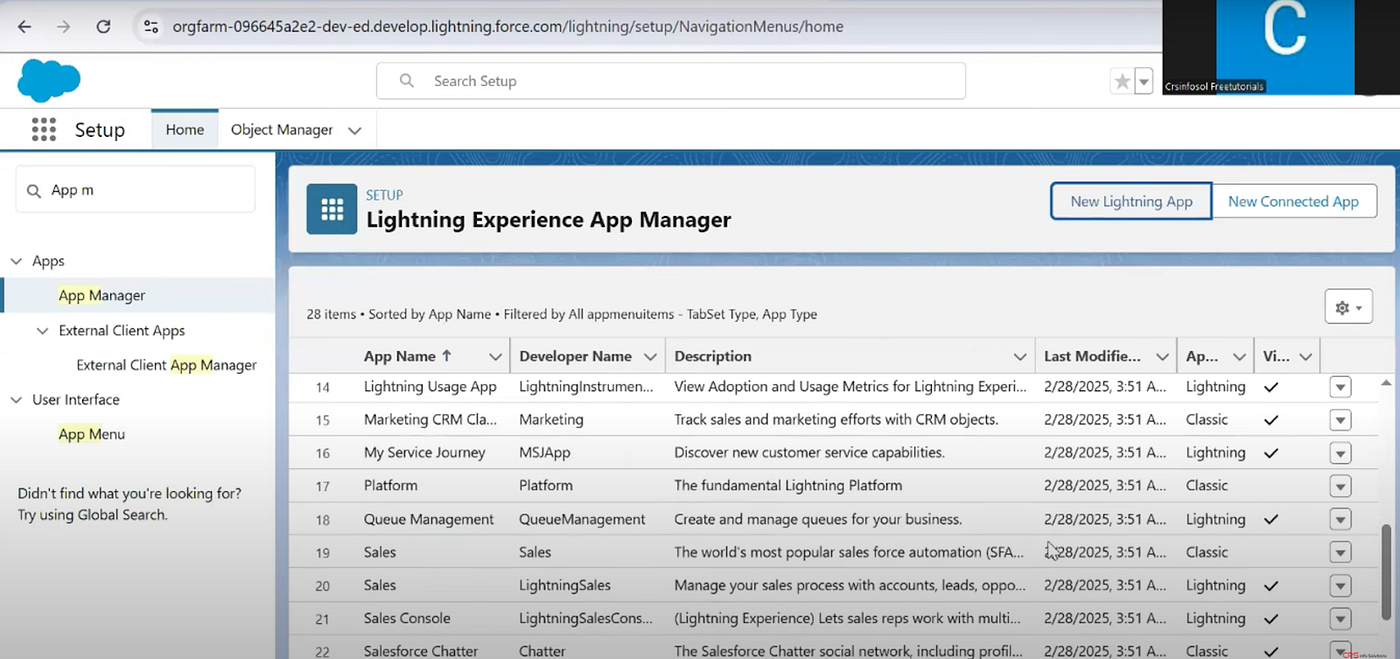1400x659 pixels.
Task: Click visible checkmark for My Service Journey
Action: [x=1271, y=453]
